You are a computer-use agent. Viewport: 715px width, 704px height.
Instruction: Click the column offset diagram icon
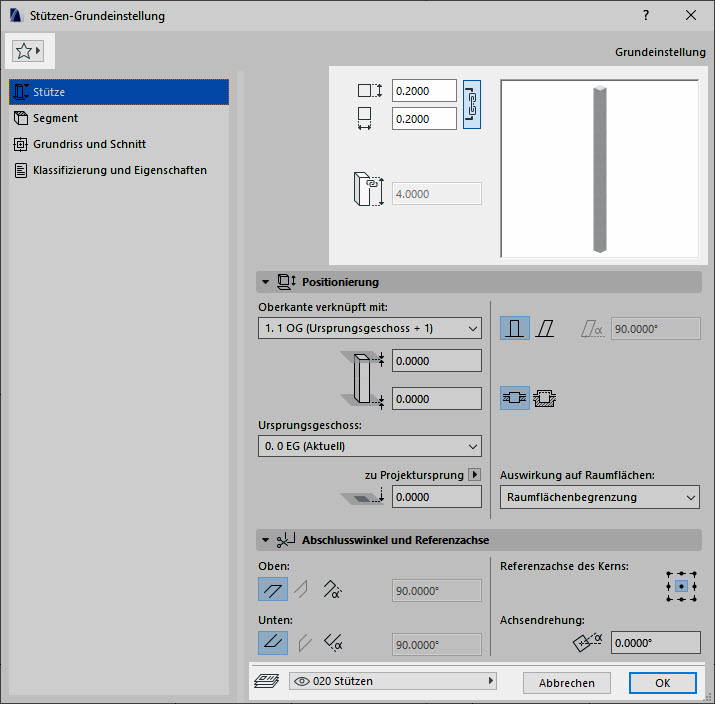tap(363, 380)
